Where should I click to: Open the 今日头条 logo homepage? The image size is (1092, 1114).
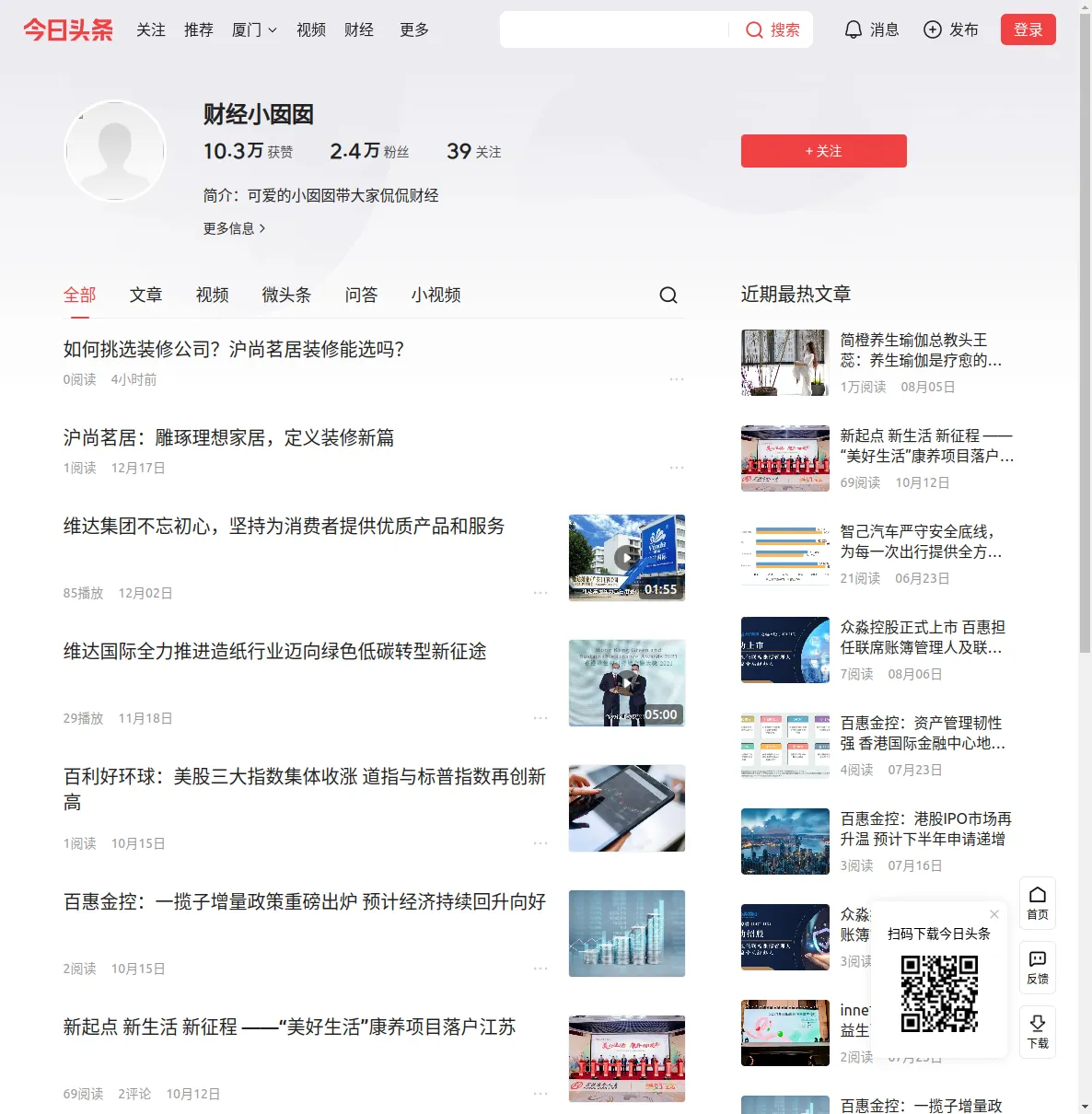(x=68, y=29)
